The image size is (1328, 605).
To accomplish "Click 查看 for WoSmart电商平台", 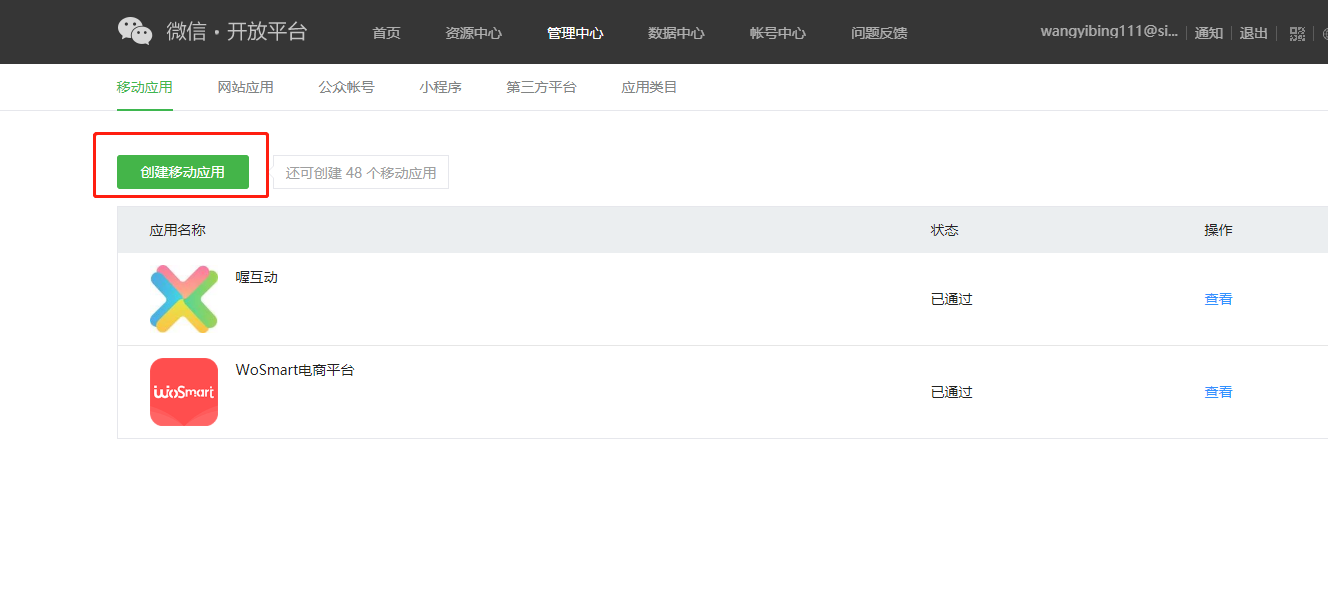I will [1218, 392].
